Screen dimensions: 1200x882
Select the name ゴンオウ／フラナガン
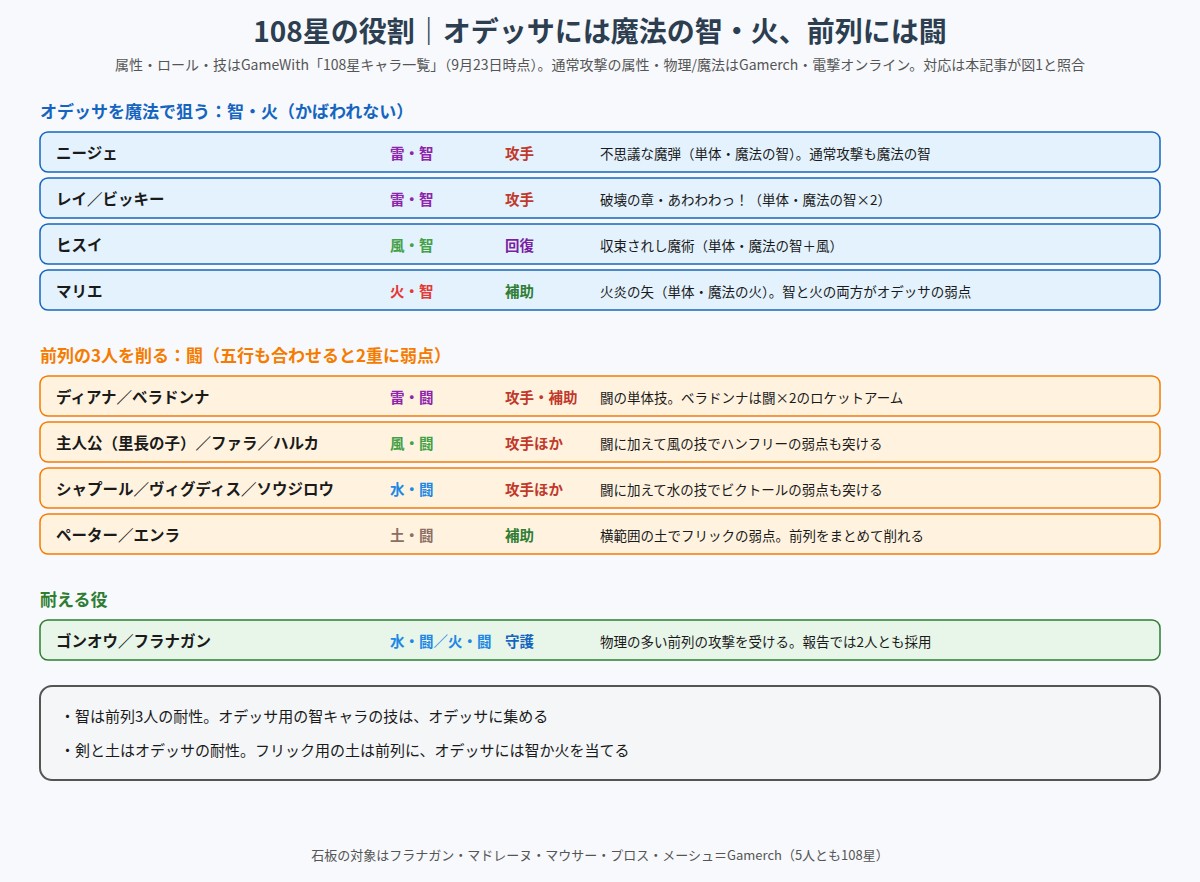tap(133, 642)
